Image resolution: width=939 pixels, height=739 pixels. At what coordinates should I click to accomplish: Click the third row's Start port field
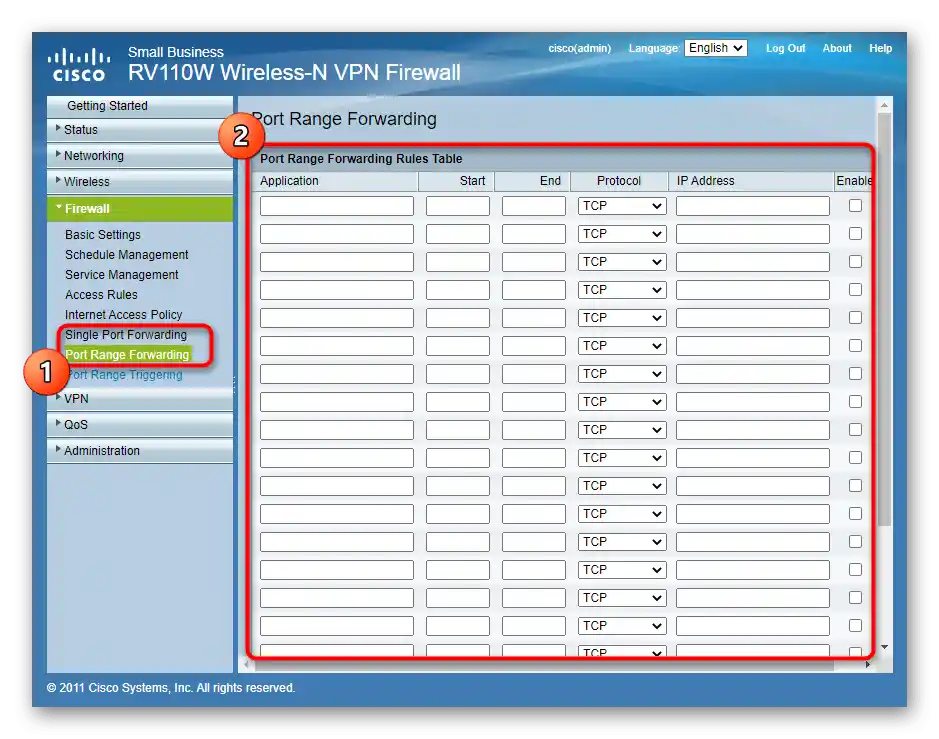coord(458,262)
